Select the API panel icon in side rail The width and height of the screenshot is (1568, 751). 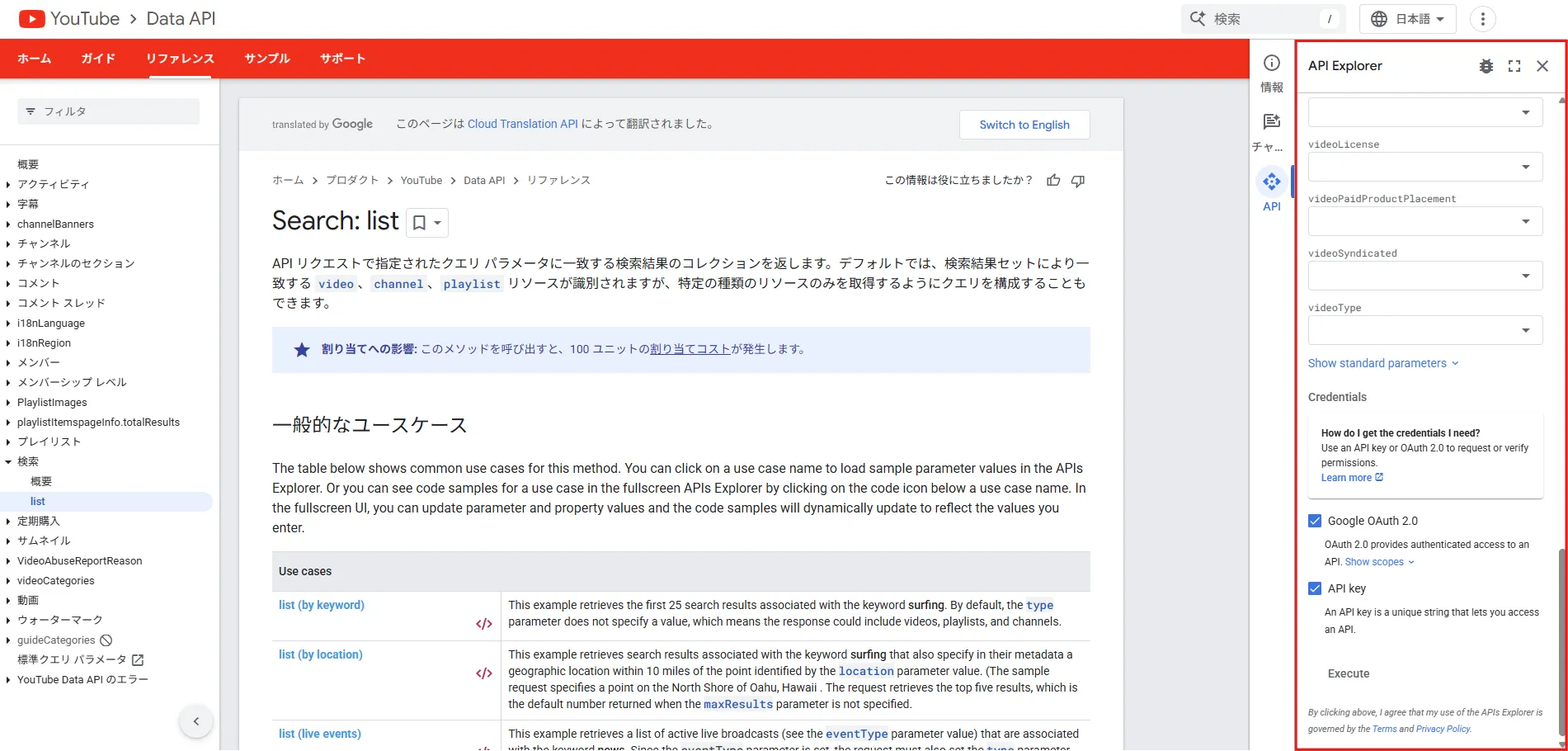click(1272, 182)
